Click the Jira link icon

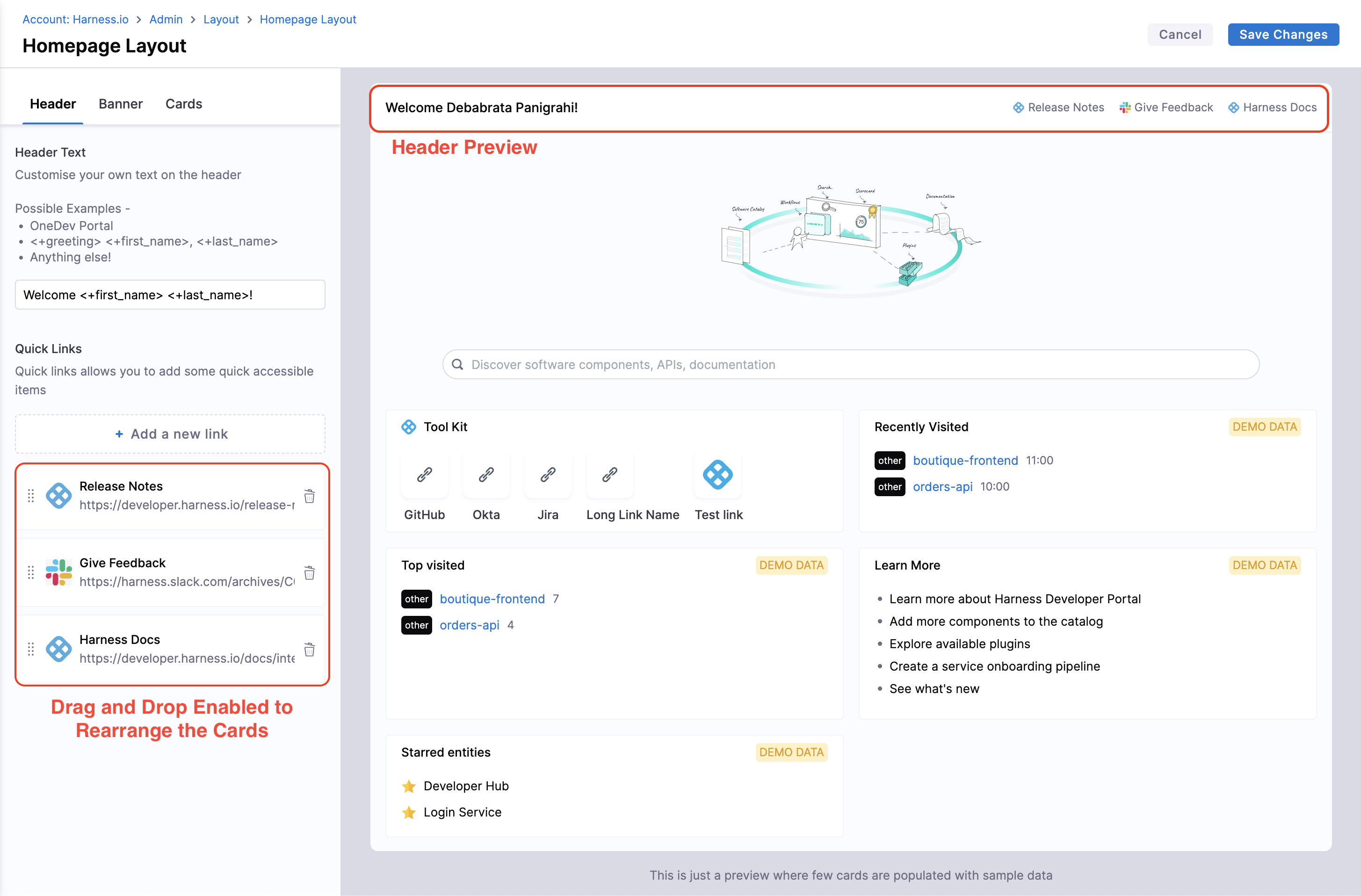(x=548, y=475)
